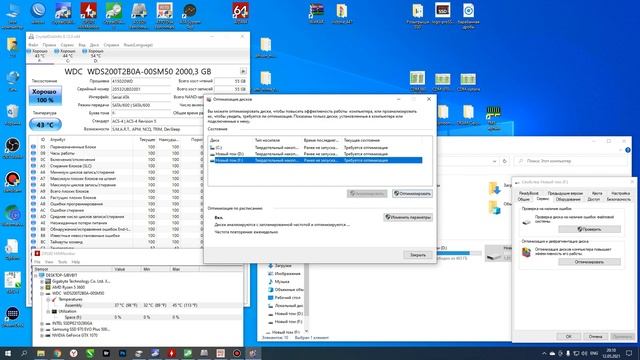Open CrystalDiskInfo Файл menu
640x360 pixels.
click(33, 45)
